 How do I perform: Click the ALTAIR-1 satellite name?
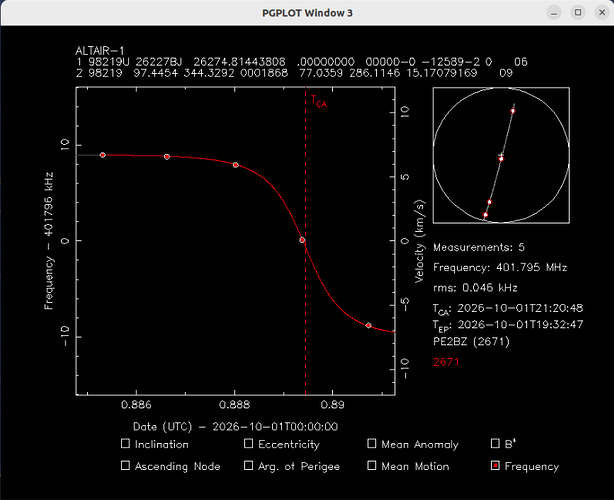pos(100,51)
